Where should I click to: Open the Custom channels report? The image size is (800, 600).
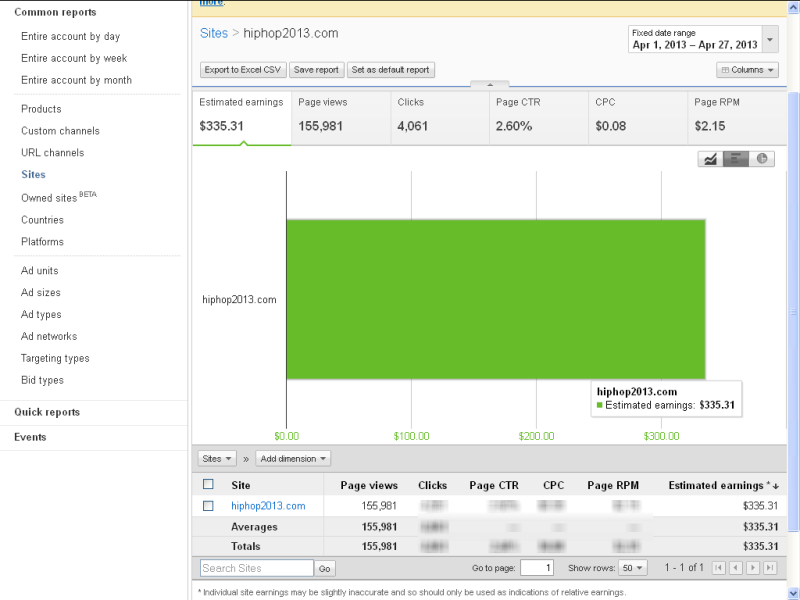pos(60,131)
